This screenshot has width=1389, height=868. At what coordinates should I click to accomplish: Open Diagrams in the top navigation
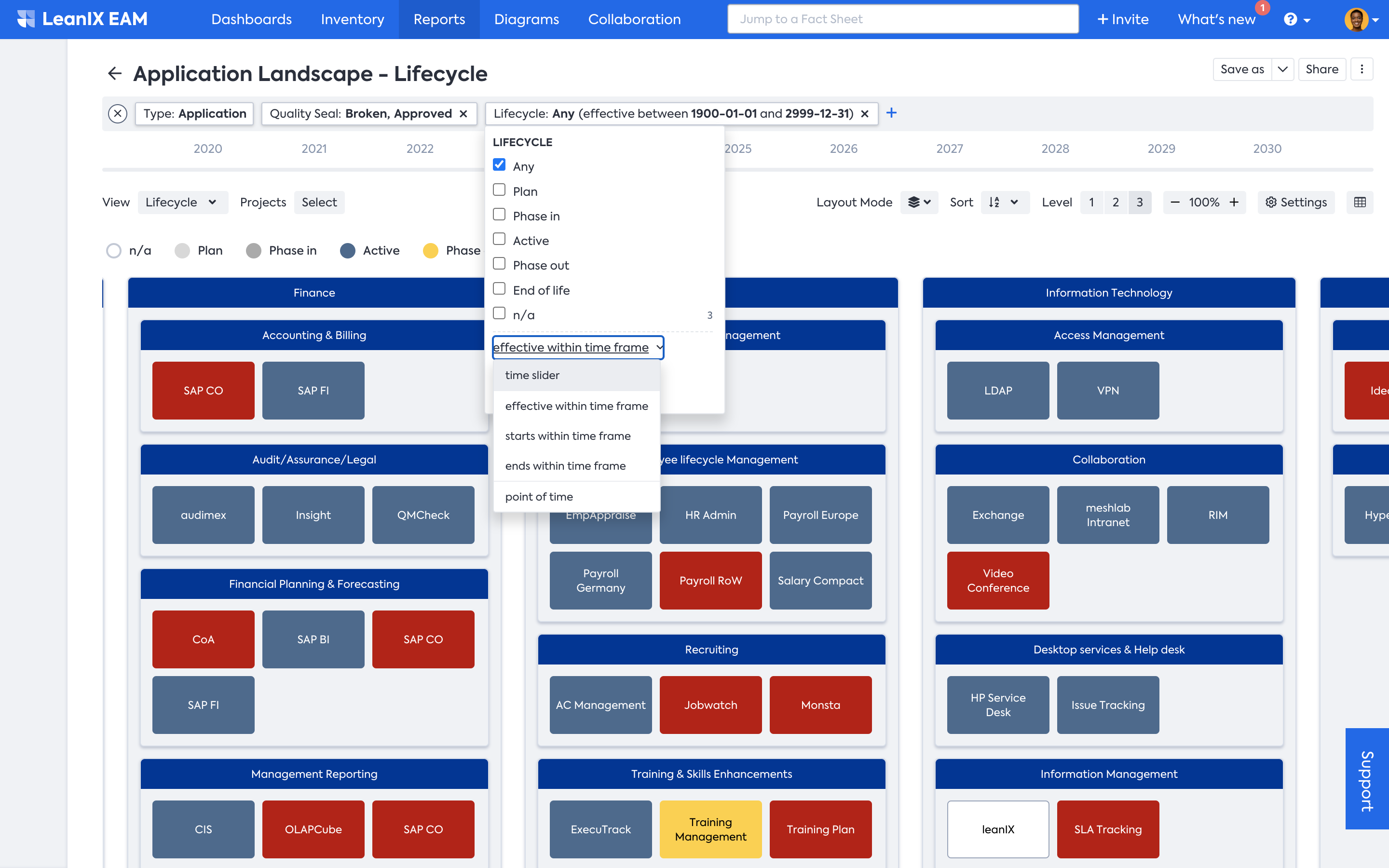point(526,19)
